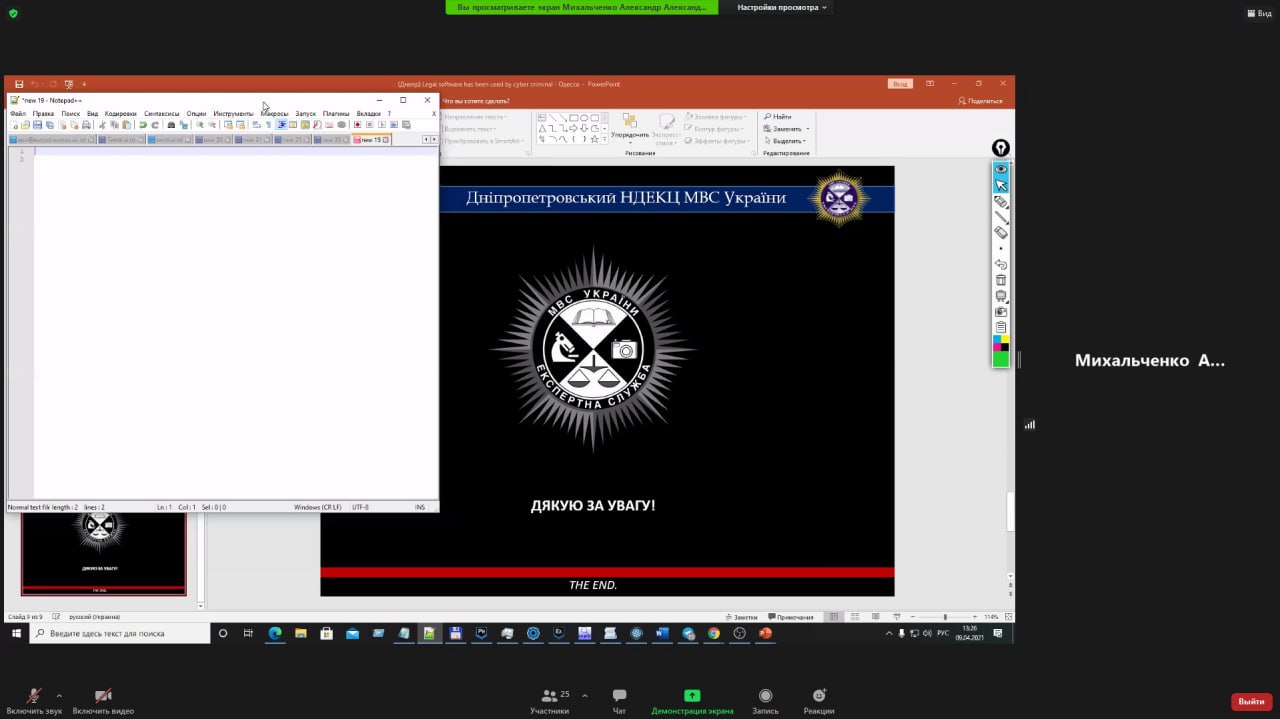
Task: Open Файл menu in Notepad++
Action: click(18, 114)
